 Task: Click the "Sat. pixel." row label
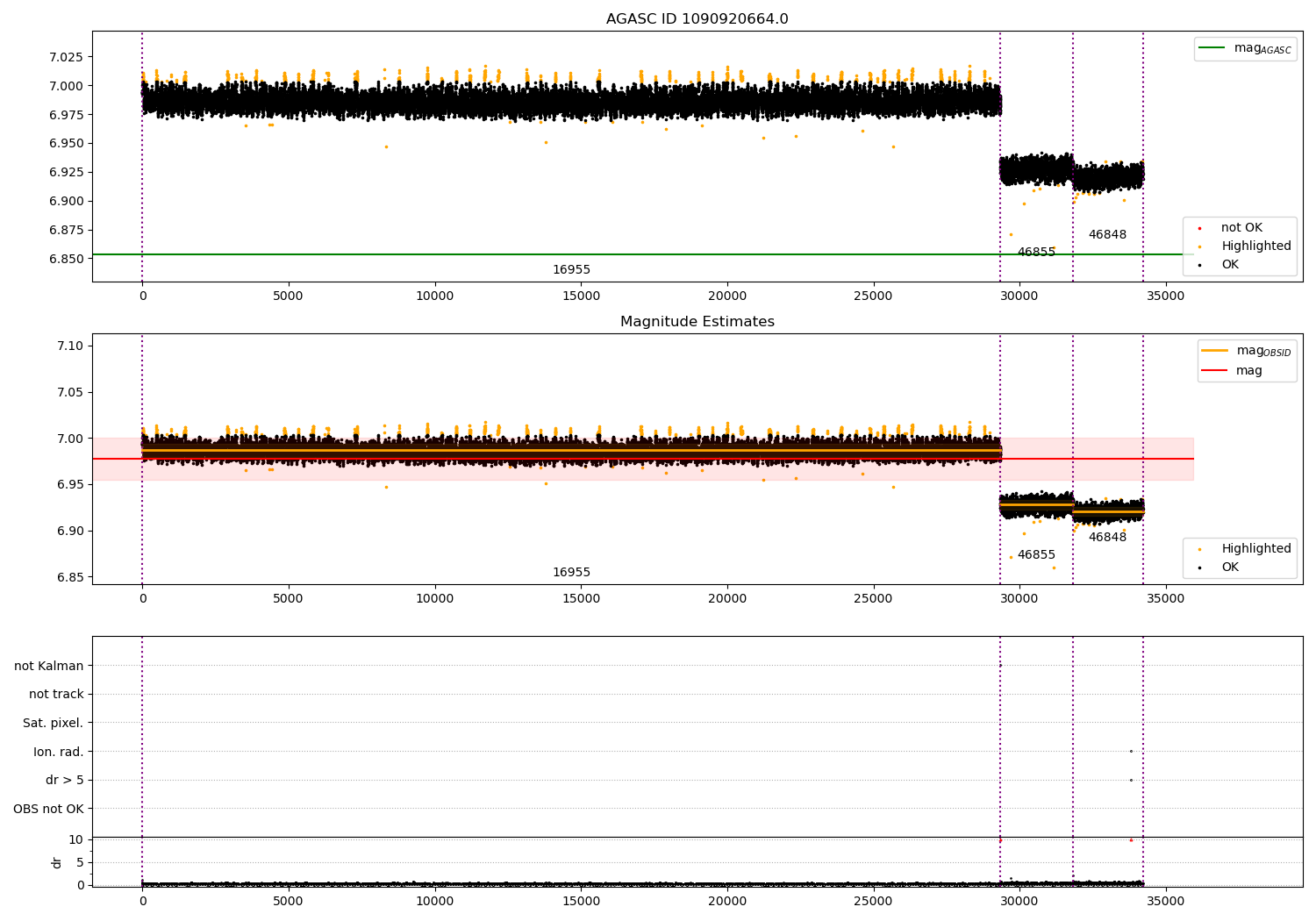53,724
